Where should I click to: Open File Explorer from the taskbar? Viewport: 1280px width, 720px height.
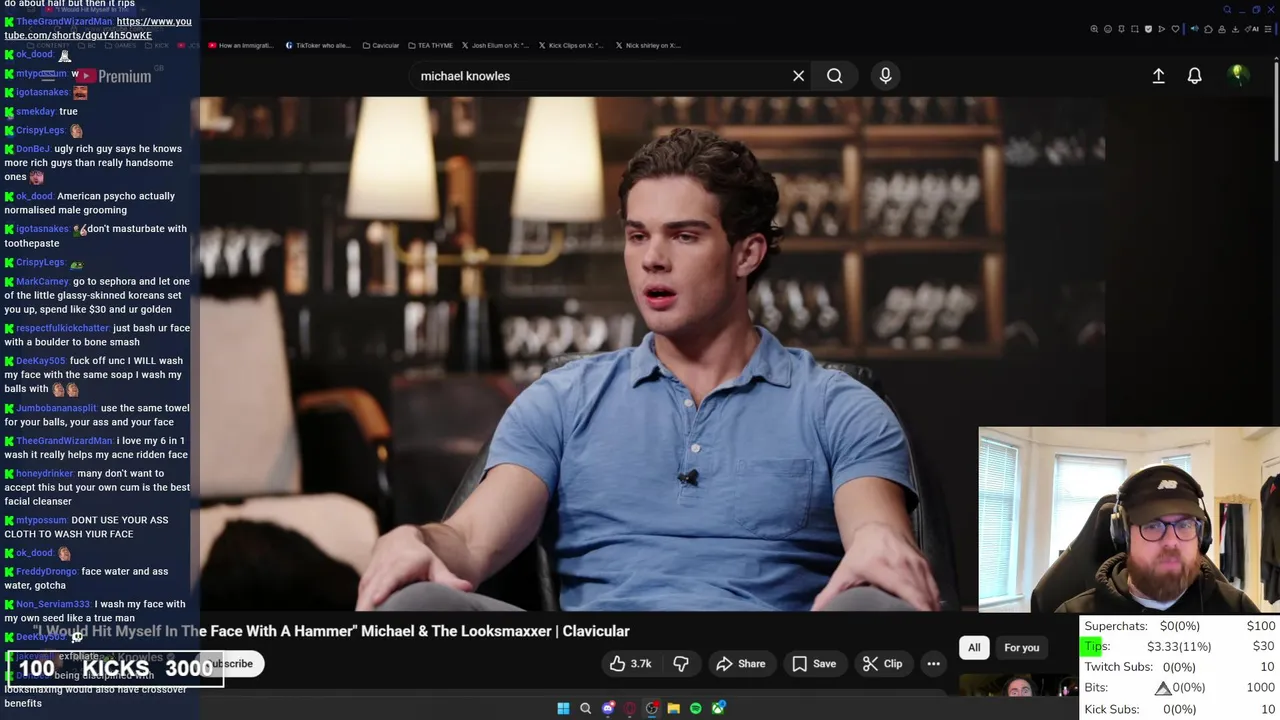click(x=673, y=708)
